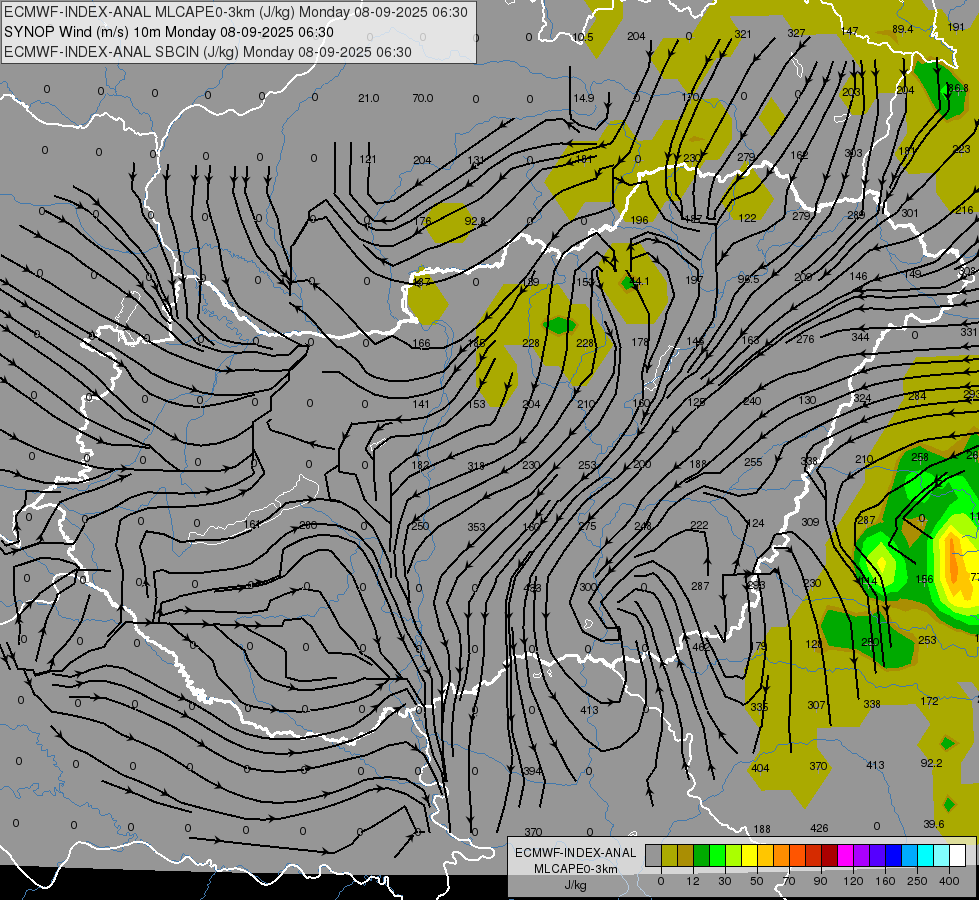The width and height of the screenshot is (979, 900).
Task: Click the map value 44.1
Action: 639,282
